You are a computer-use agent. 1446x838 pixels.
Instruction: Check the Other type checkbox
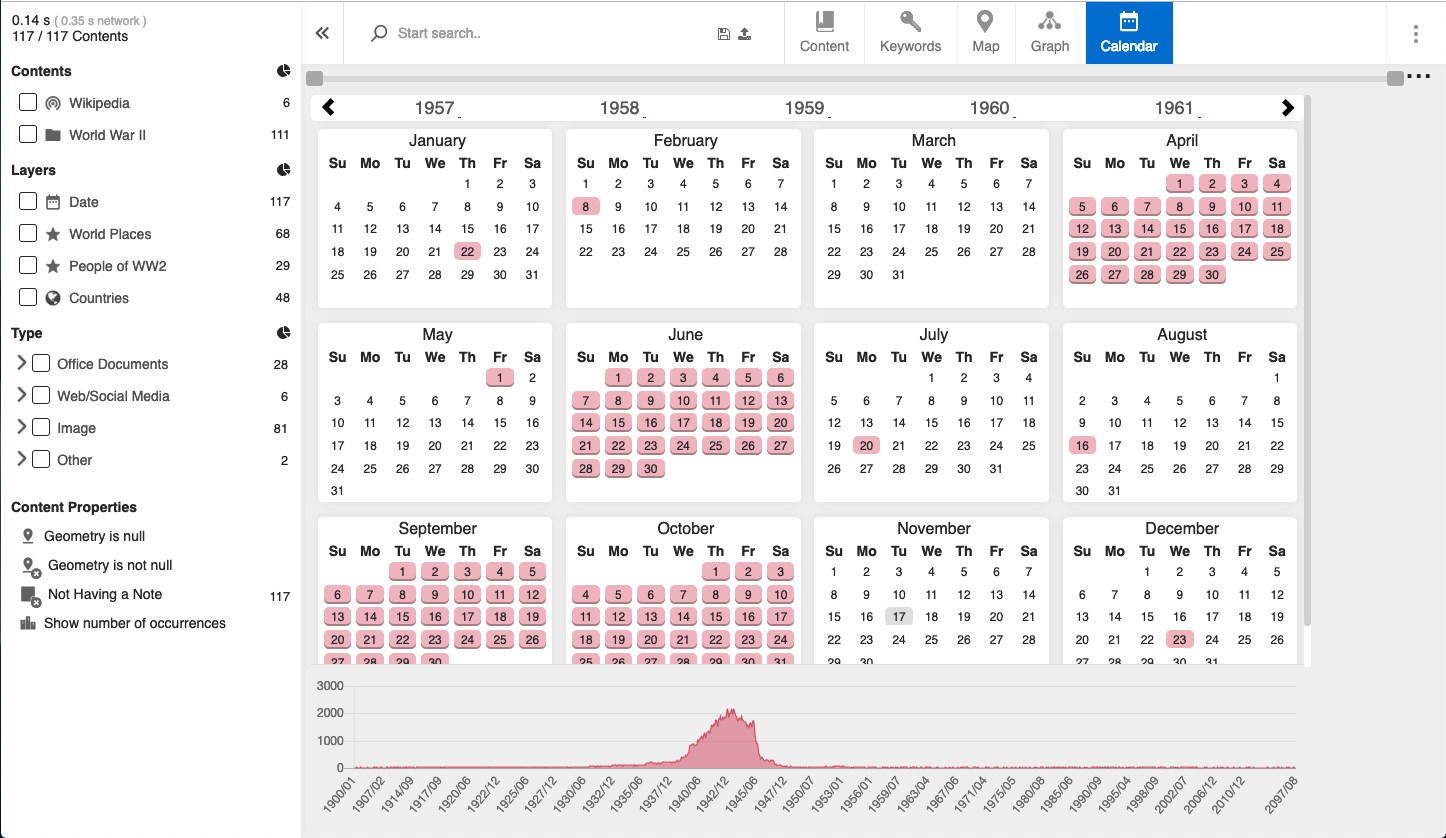pyautogui.click(x=41, y=459)
